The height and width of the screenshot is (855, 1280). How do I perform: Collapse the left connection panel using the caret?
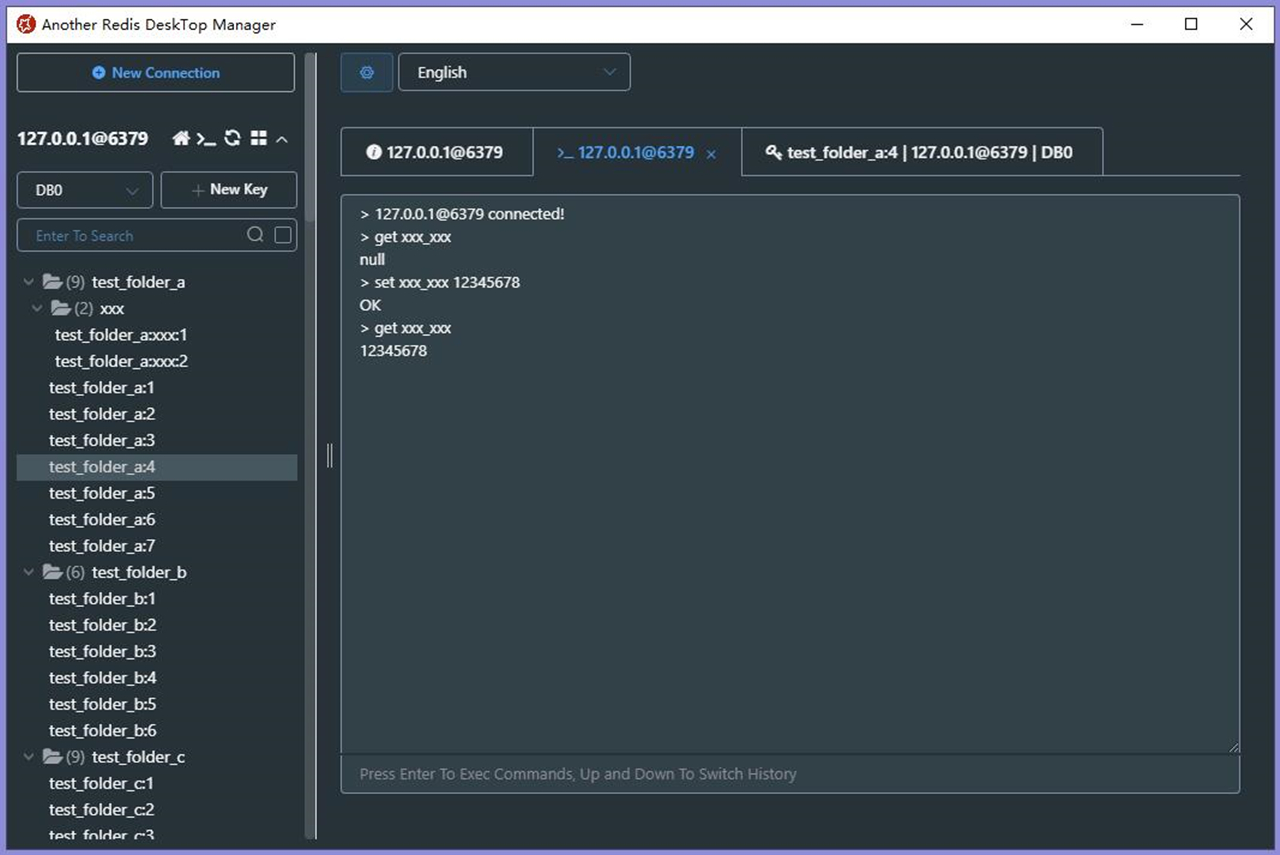(282, 139)
